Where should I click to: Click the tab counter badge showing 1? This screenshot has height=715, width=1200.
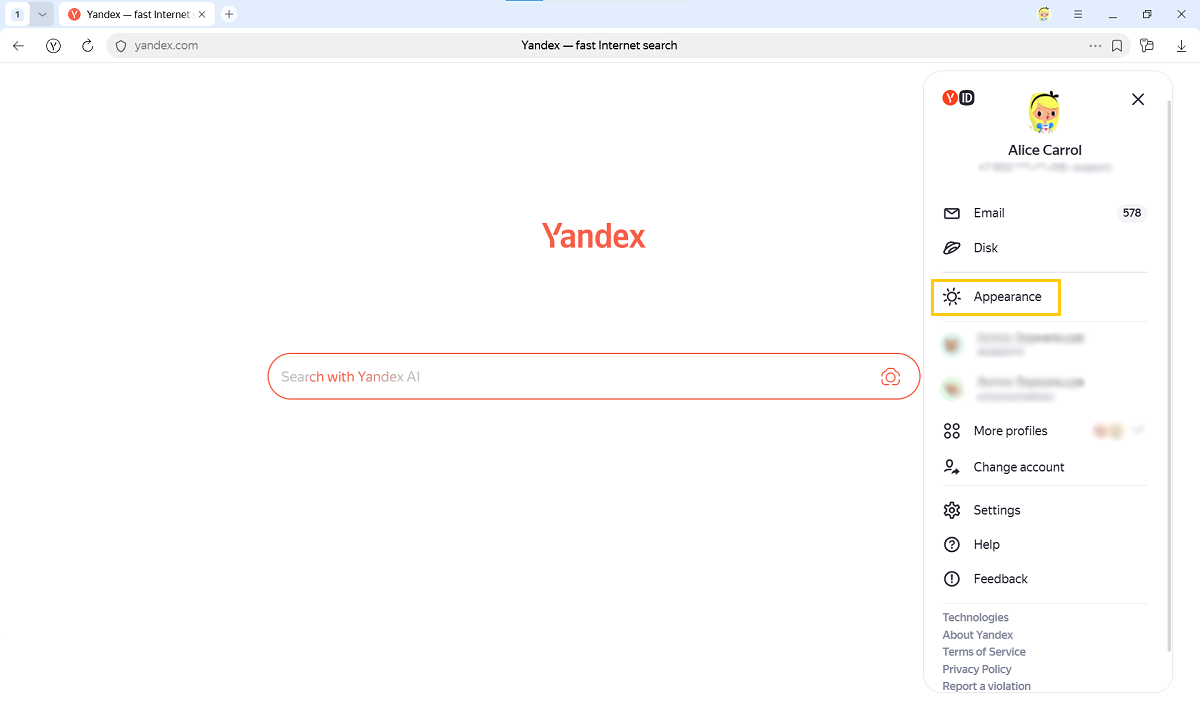point(18,14)
